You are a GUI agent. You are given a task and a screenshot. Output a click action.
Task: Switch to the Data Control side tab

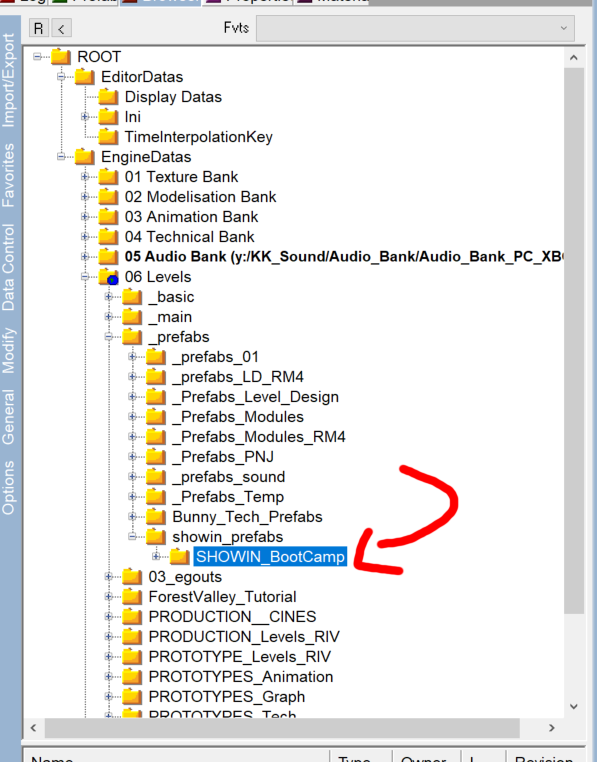click(9, 268)
